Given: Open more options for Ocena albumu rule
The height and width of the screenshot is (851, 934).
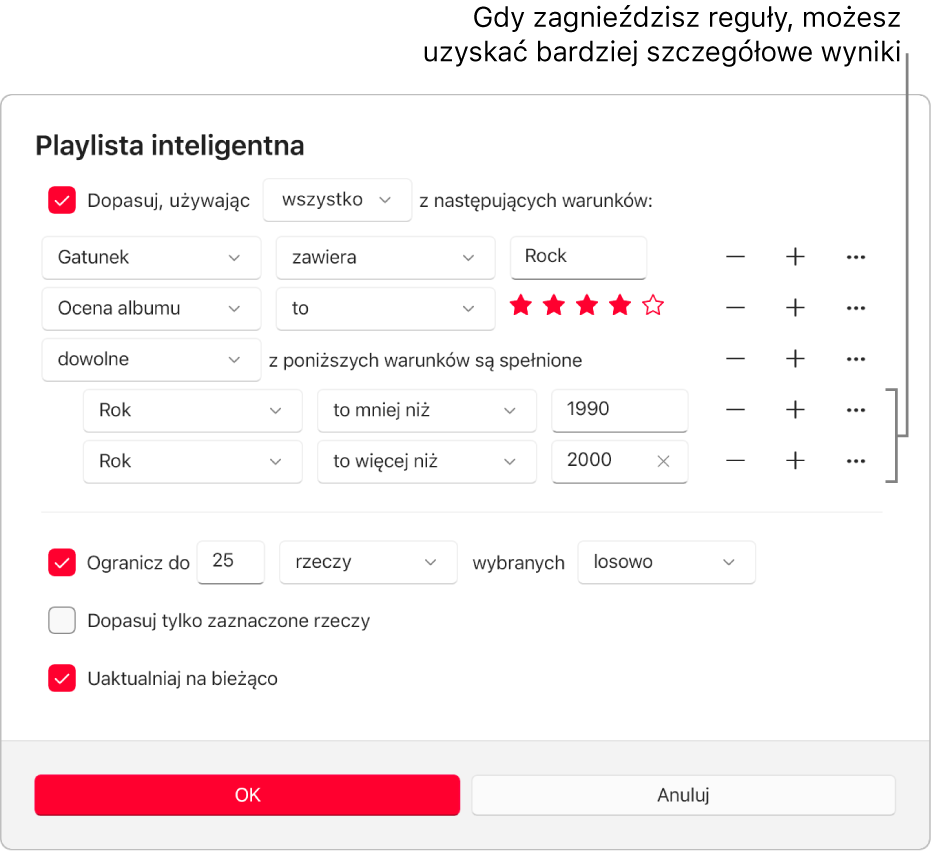Looking at the screenshot, I should coord(855,308).
